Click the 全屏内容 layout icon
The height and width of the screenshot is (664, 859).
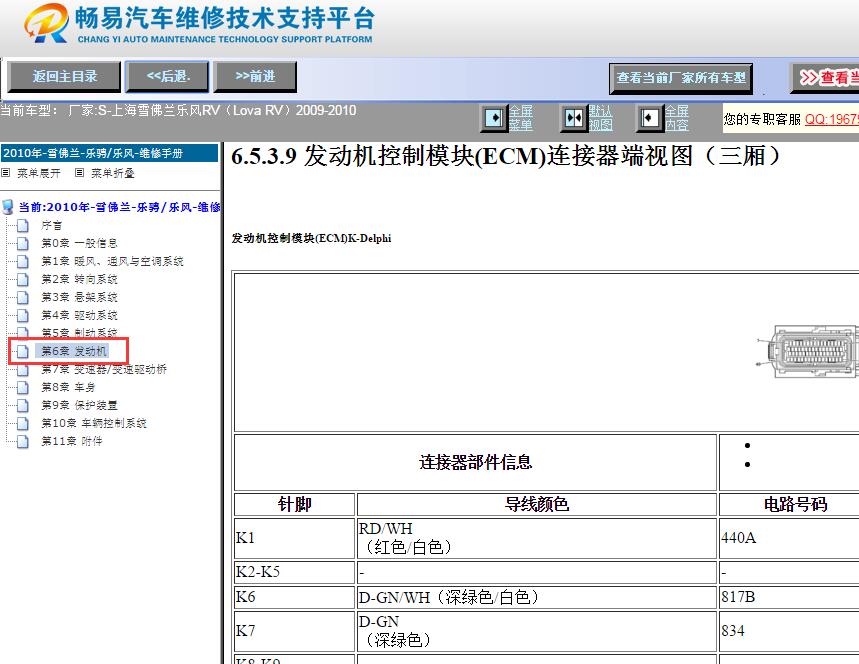click(x=650, y=118)
